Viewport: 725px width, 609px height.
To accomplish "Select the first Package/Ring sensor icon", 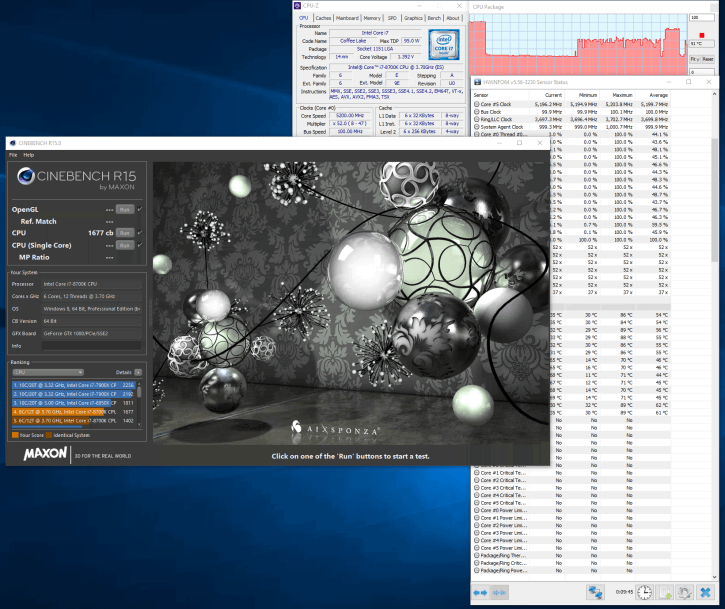I will pyautogui.click(x=477, y=555).
